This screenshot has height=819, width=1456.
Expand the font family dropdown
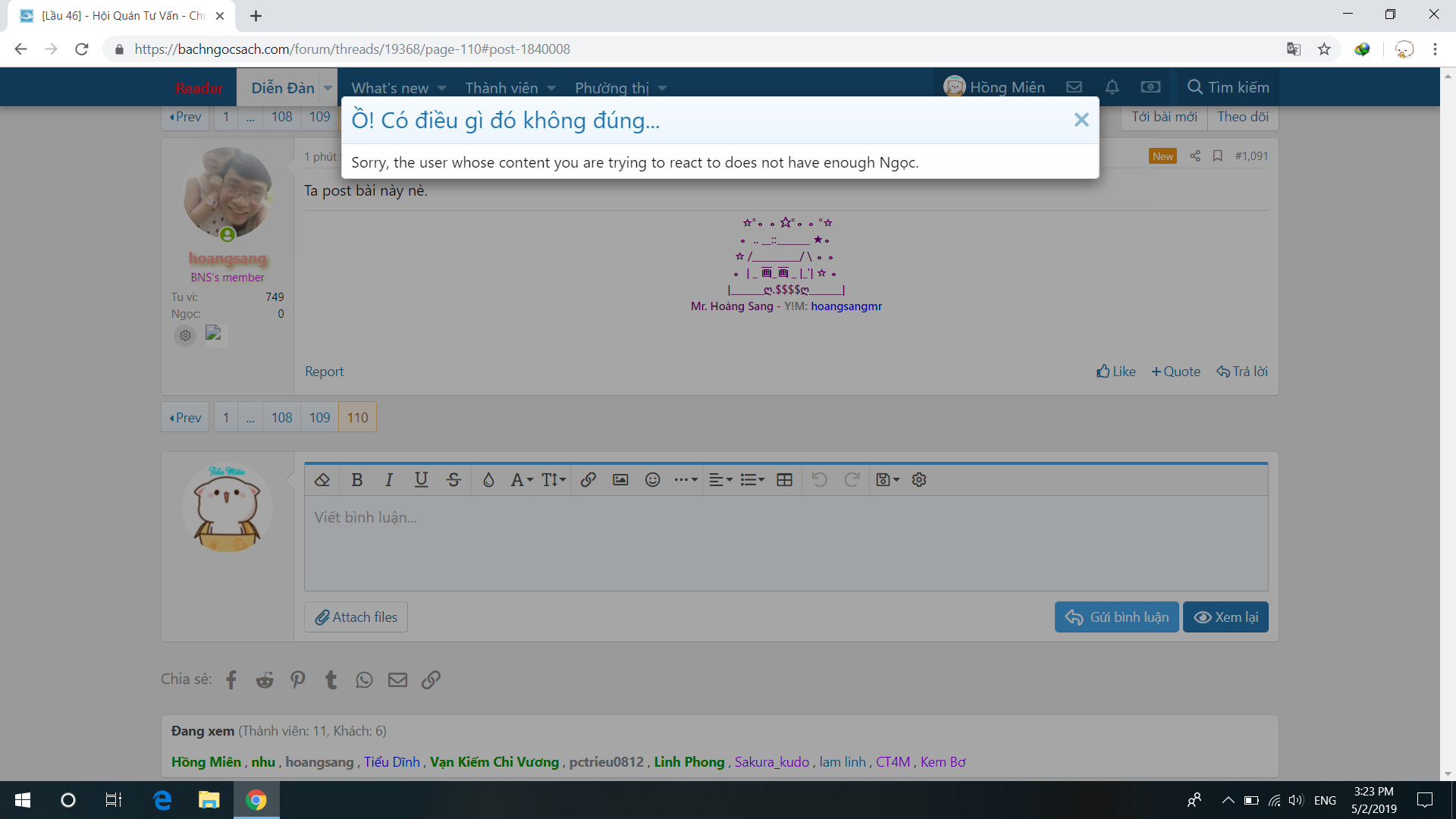pos(522,480)
